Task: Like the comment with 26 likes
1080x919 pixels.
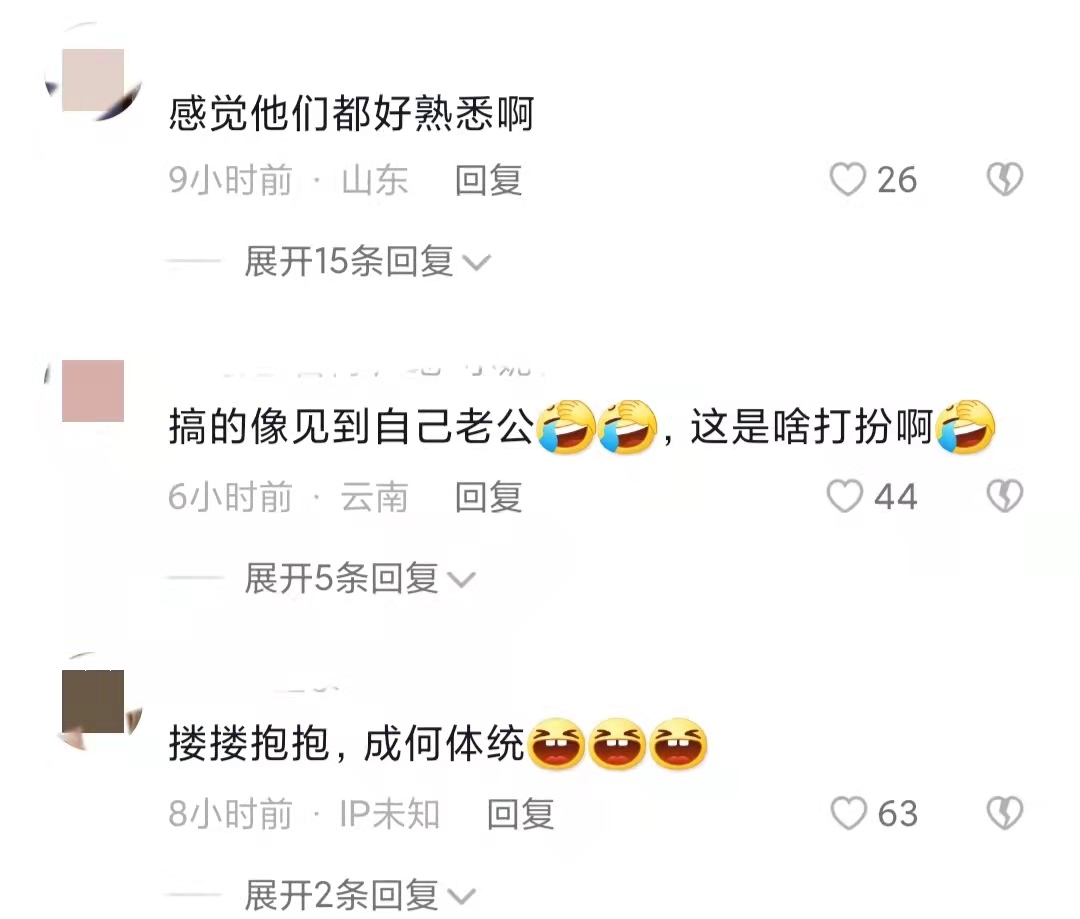Action: click(847, 180)
